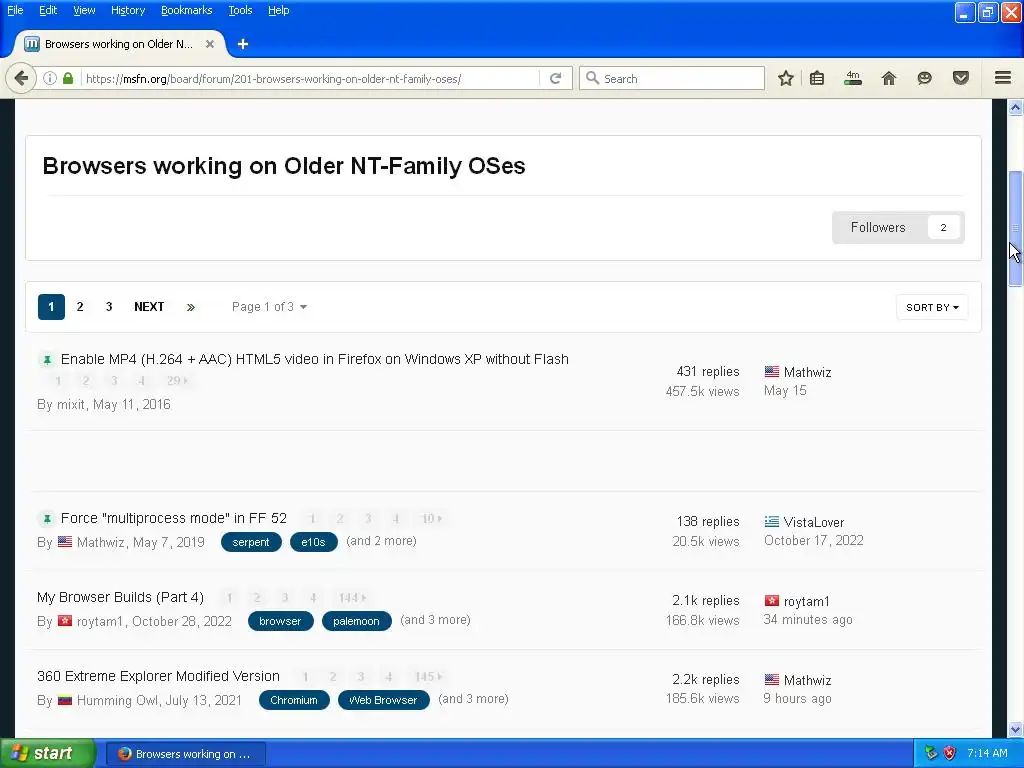This screenshot has width=1024, height=768.
Task: Open a new tab with the plus icon
Action: (243, 44)
